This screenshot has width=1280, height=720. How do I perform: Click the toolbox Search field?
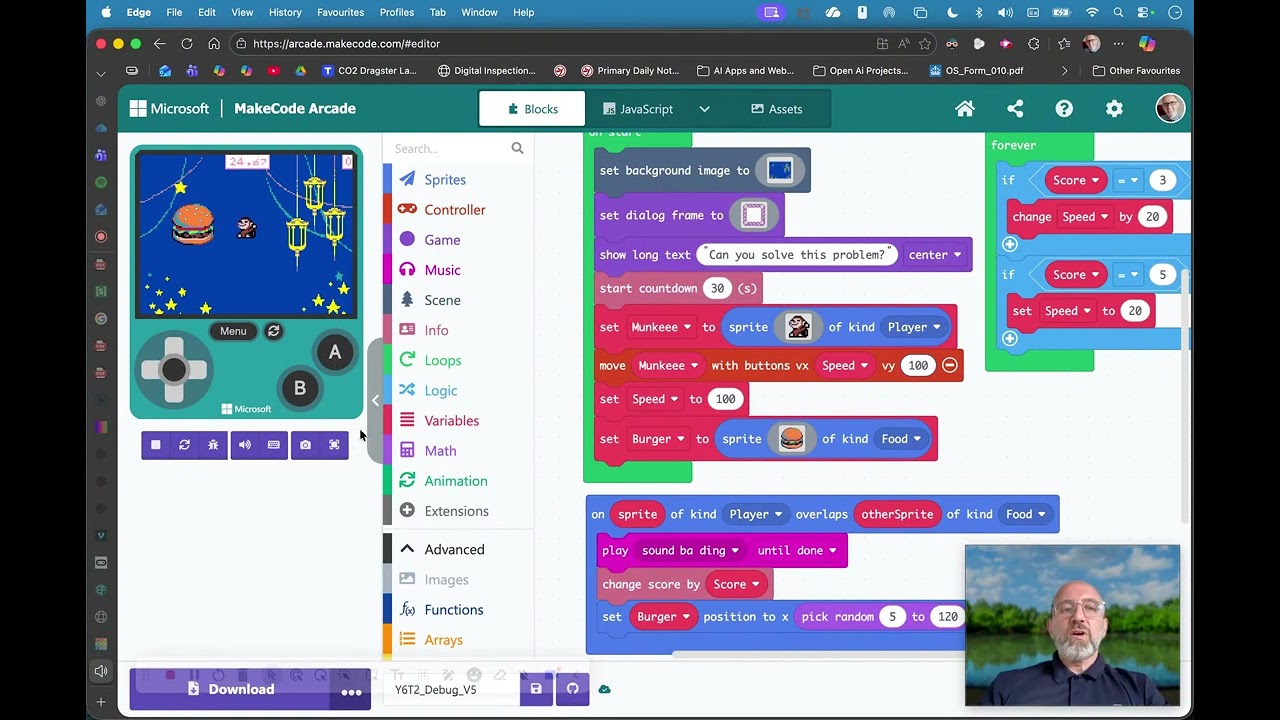point(450,148)
